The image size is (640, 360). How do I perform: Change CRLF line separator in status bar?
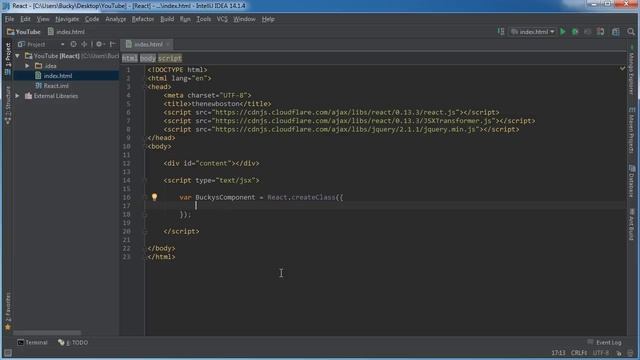[579, 353]
